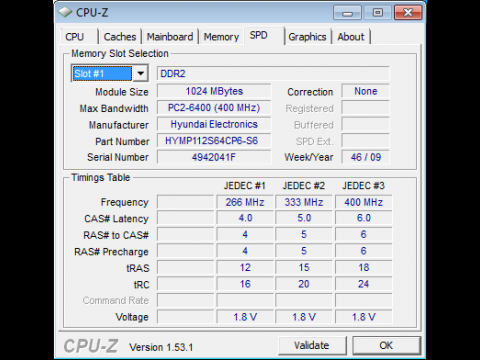
Task: Click the JEDEC #3 frequency 400 MHz
Action: pos(363,202)
